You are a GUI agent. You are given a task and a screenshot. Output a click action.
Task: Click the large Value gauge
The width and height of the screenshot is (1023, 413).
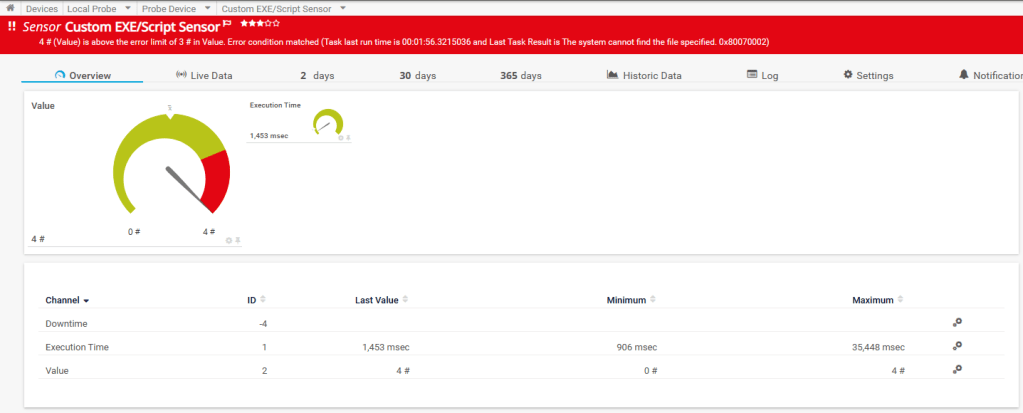(171, 165)
